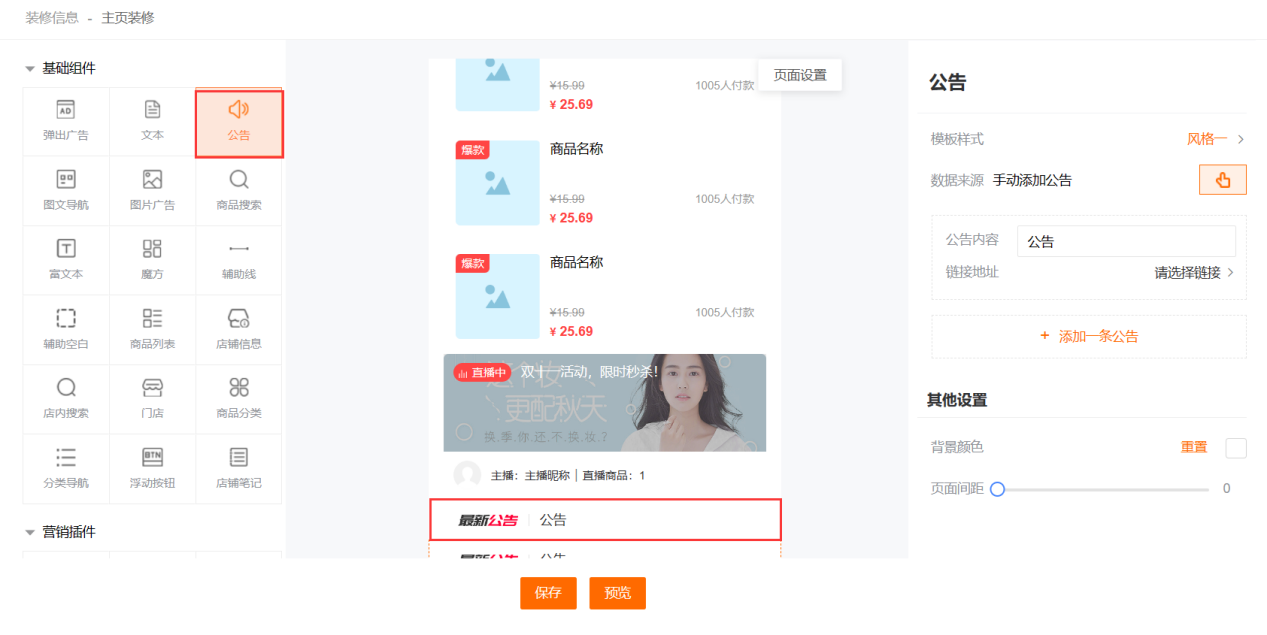The height and width of the screenshot is (635, 1267).
Task: Select the 店铺信息 store info component
Action: pyautogui.click(x=239, y=329)
